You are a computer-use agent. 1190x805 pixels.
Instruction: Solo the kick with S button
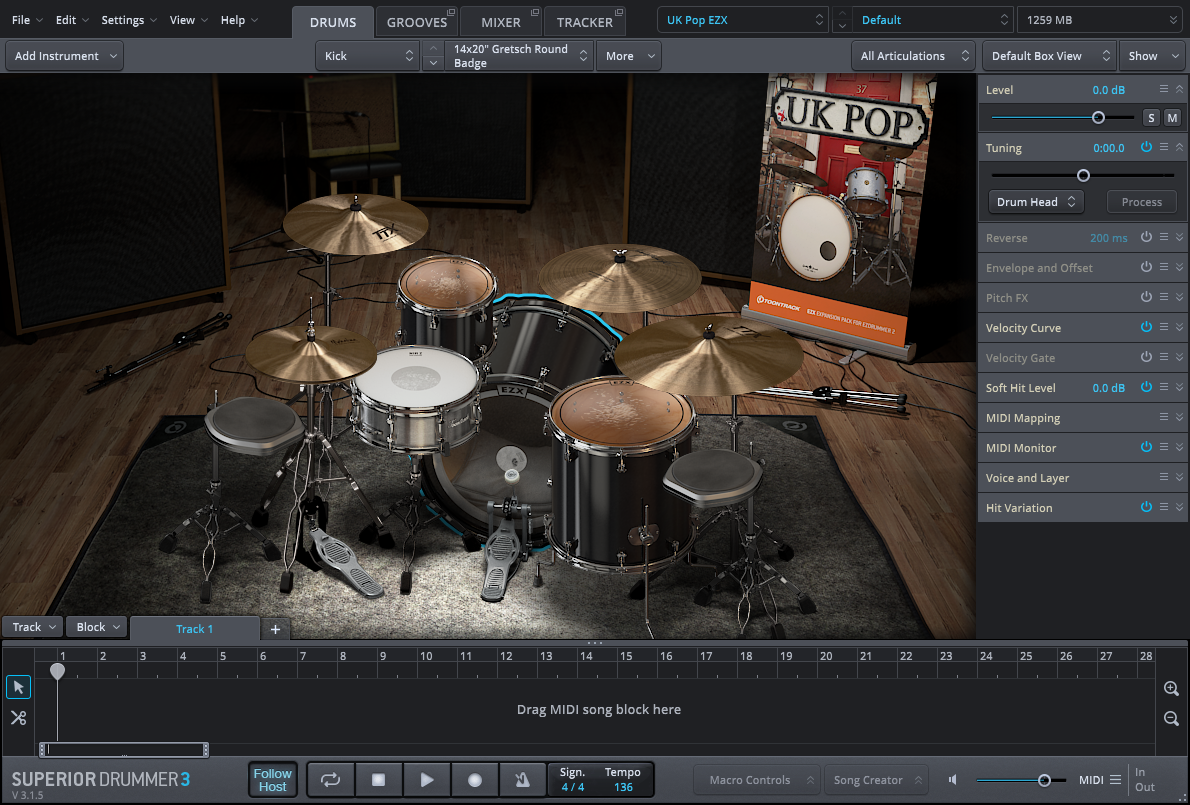point(1151,118)
